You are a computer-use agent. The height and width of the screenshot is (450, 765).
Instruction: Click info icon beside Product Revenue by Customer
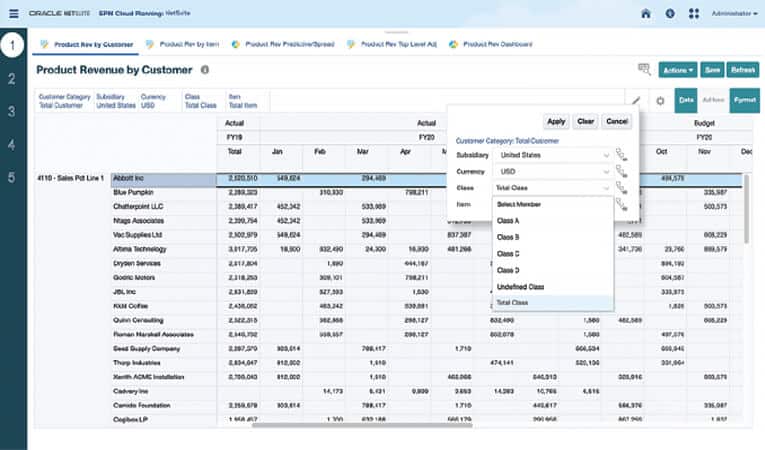[205, 70]
